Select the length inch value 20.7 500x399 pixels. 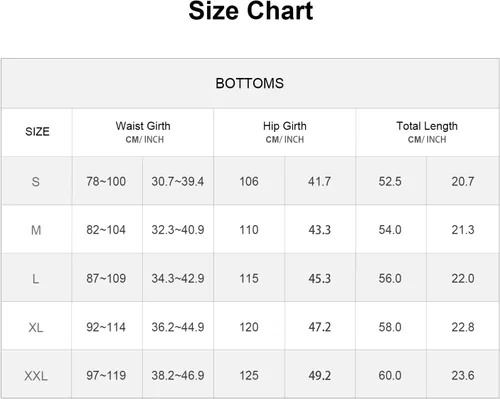tap(463, 182)
